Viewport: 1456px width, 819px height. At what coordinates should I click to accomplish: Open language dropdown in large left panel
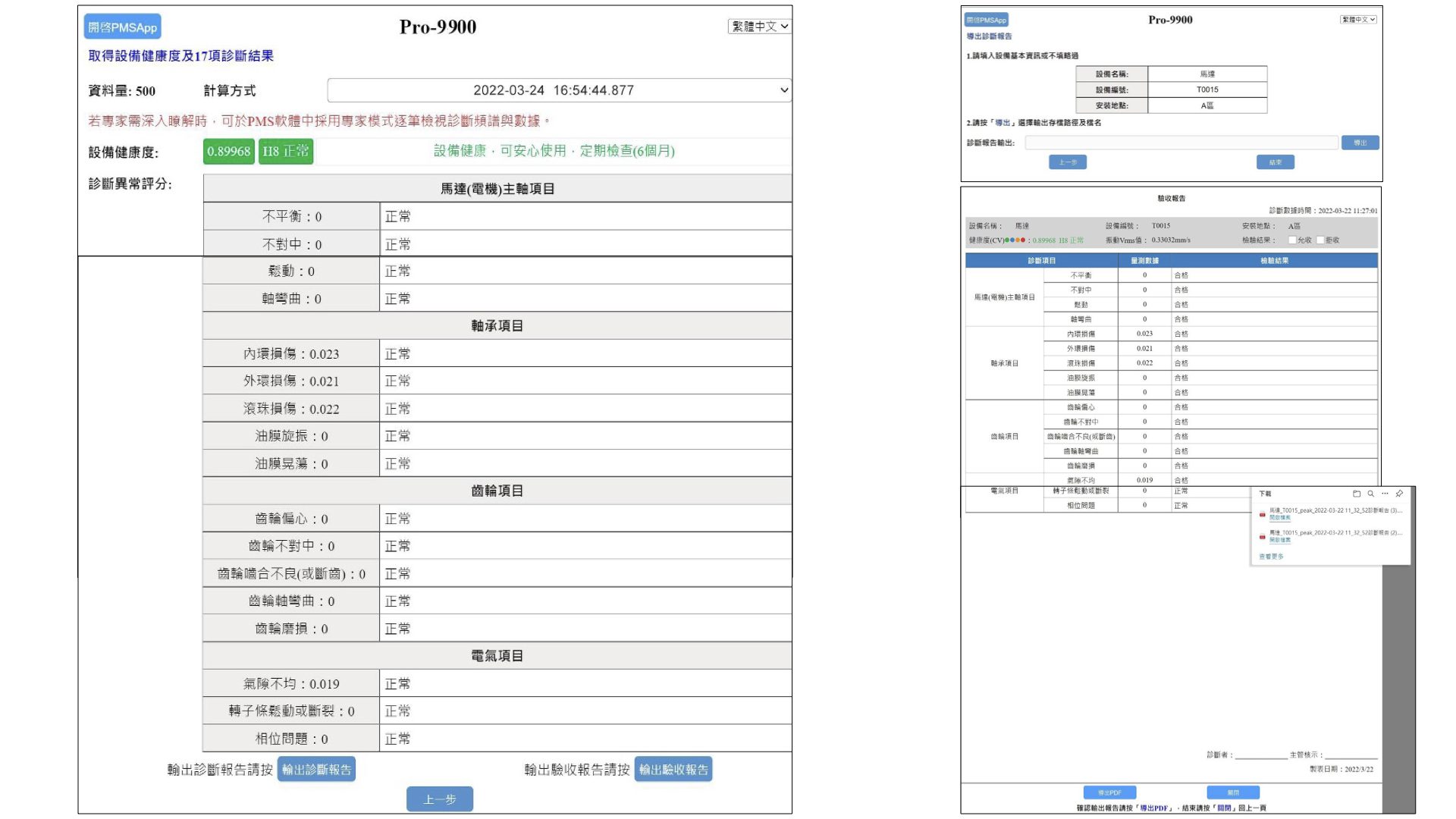(x=759, y=27)
